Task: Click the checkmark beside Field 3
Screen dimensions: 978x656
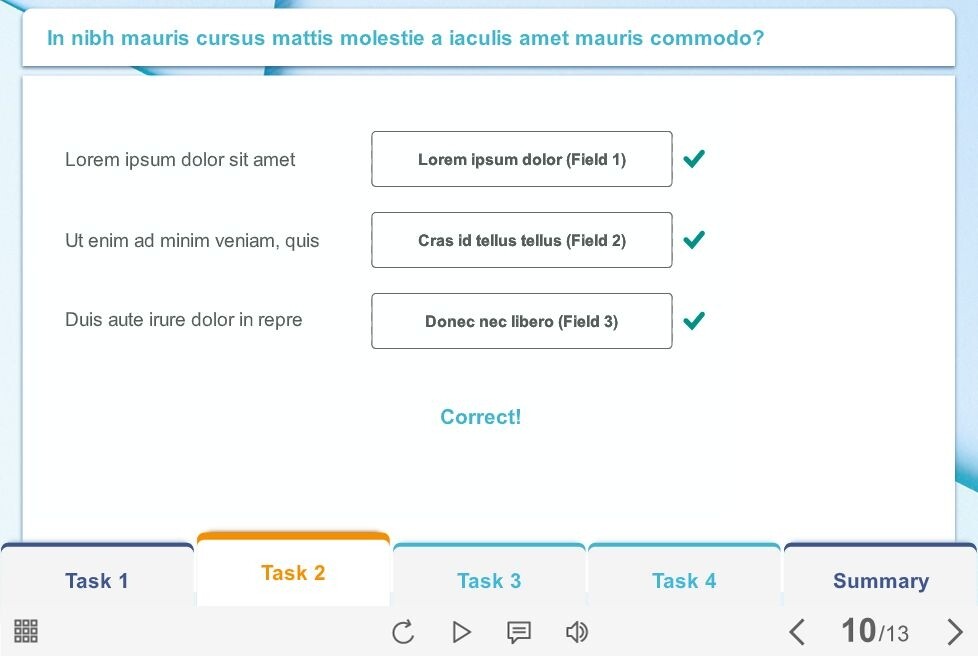Action: 694,321
